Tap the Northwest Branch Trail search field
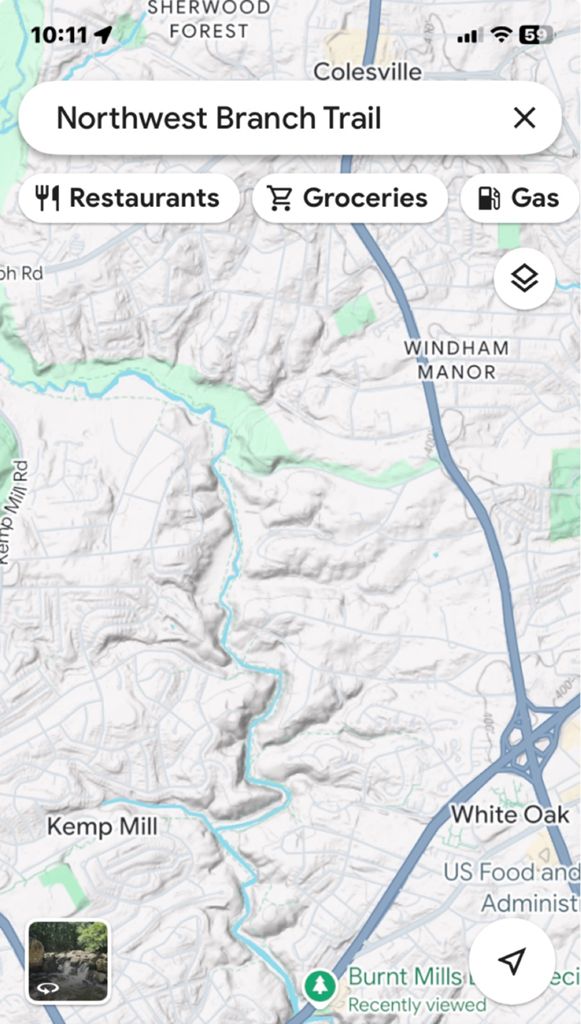581x1024 pixels. pos(290,118)
